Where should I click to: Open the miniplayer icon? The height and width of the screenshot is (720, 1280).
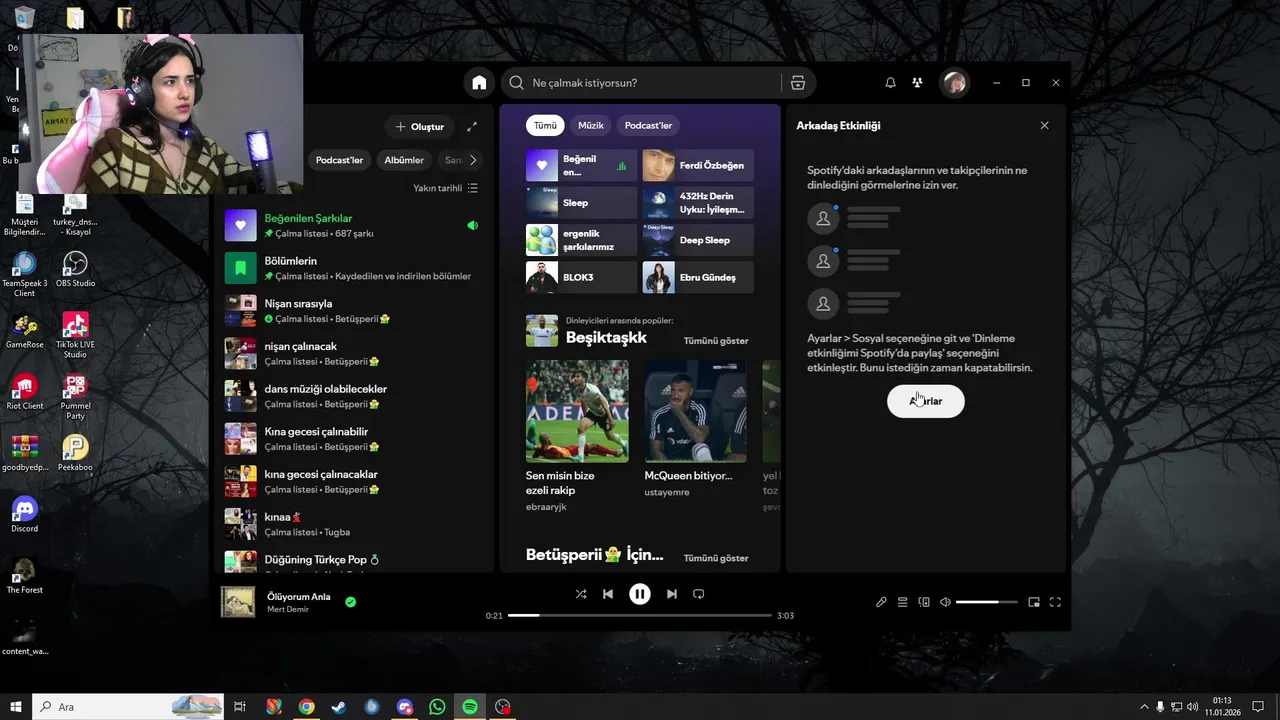coord(1034,602)
